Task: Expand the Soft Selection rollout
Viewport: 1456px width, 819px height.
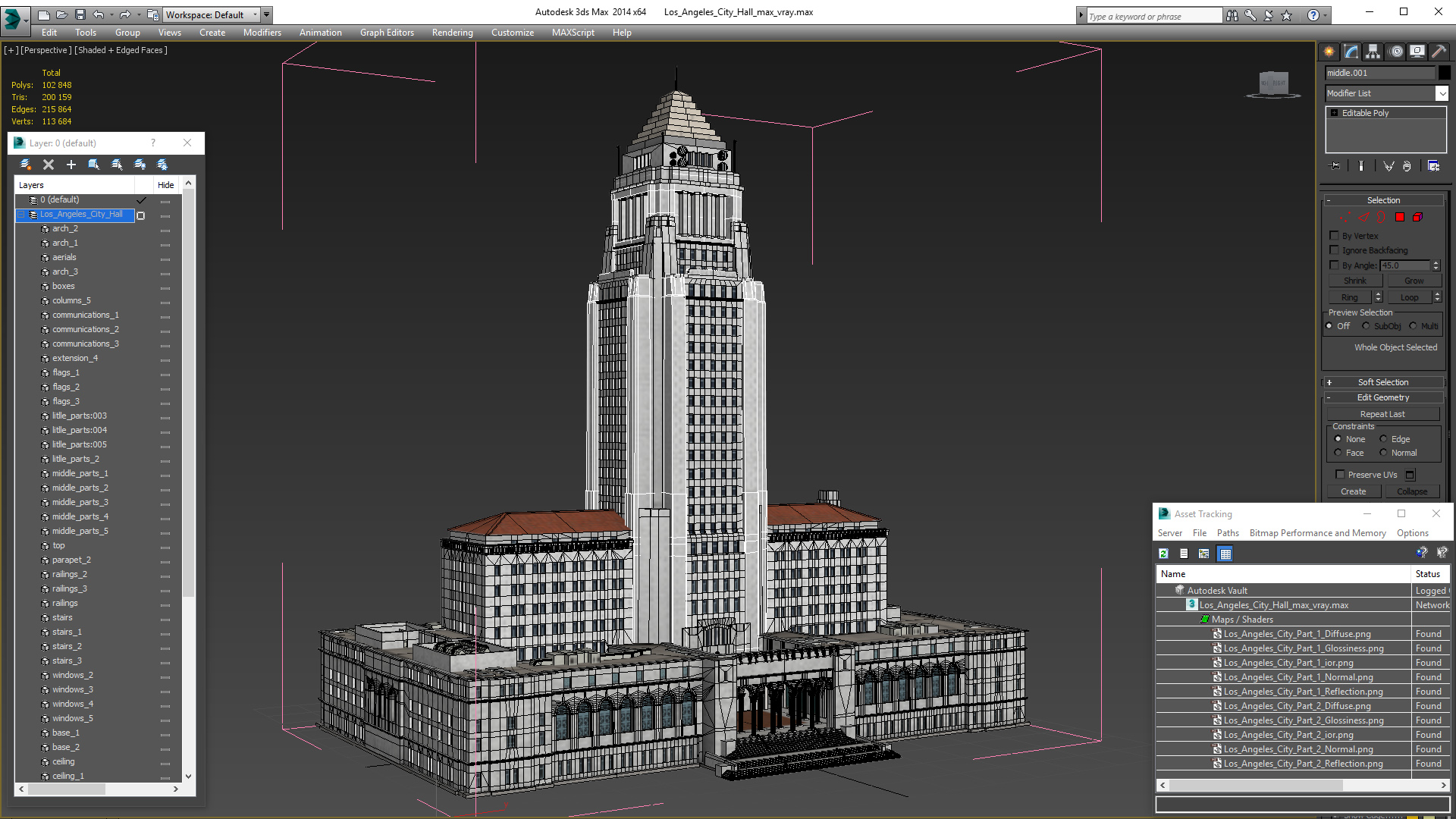Action: point(1383,382)
